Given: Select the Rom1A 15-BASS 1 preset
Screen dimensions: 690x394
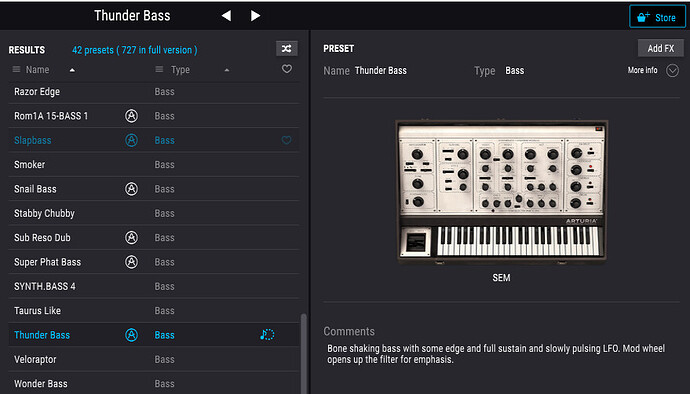Looking at the screenshot, I should (x=154, y=116).
